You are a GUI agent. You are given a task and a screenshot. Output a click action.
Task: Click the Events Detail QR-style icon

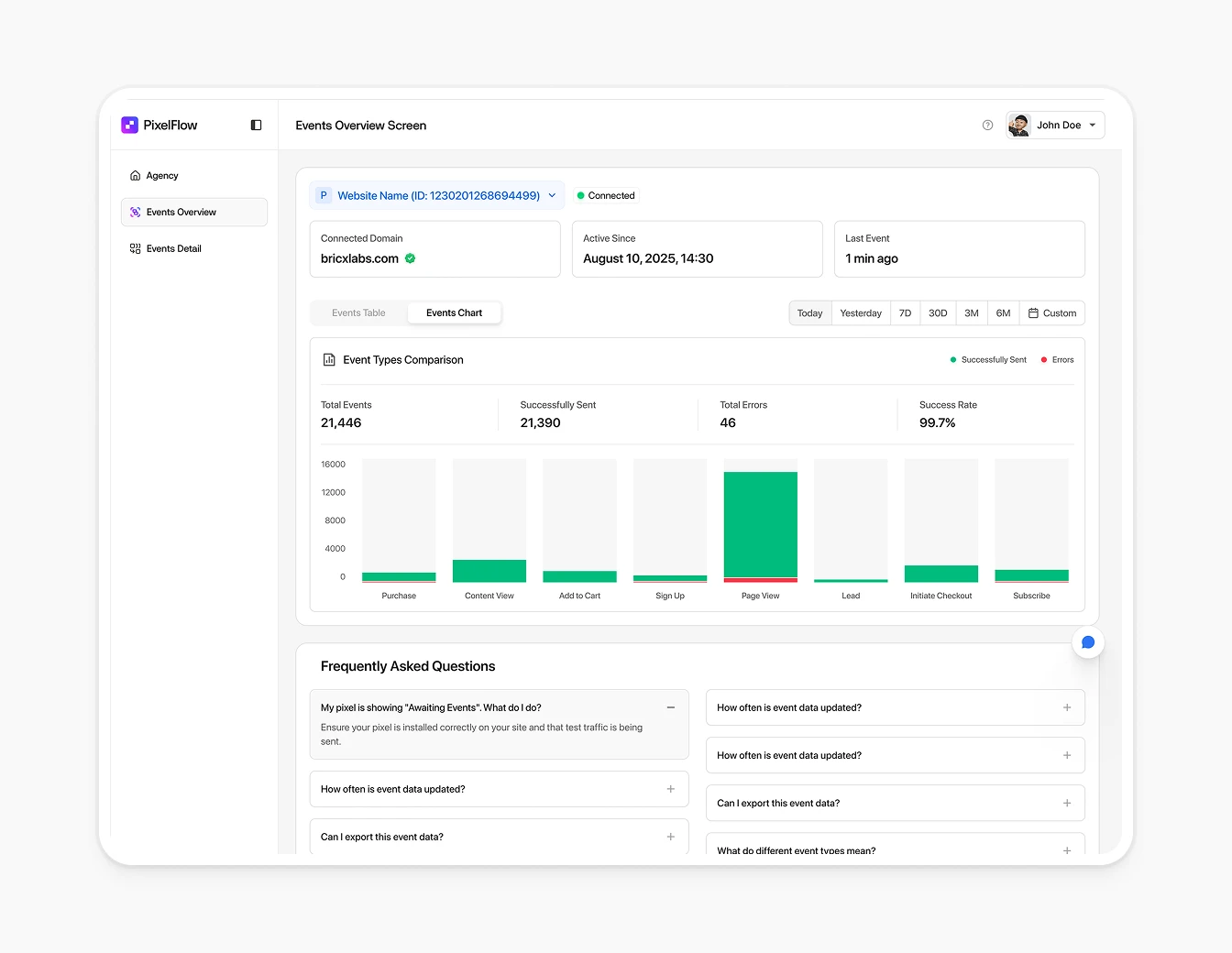pyautogui.click(x=135, y=247)
